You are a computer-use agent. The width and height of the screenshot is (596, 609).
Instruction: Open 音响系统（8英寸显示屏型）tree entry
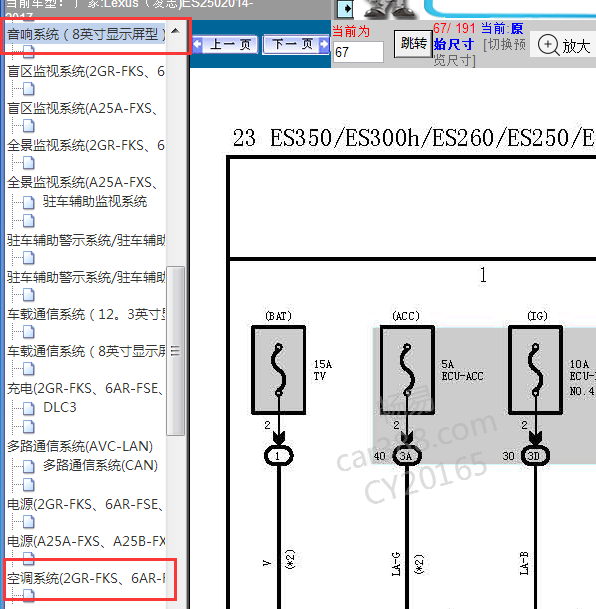[86, 34]
